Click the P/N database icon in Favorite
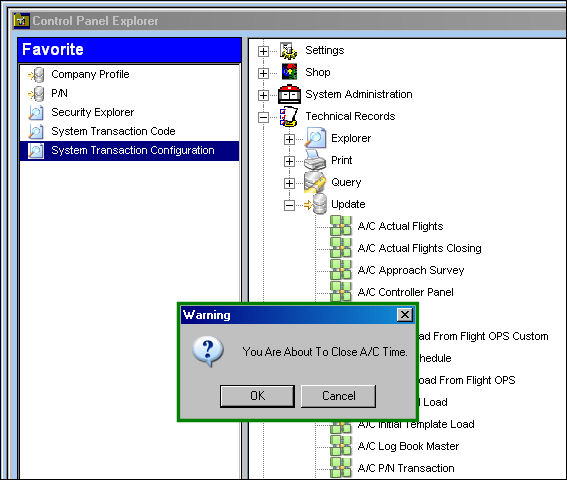567x480 pixels. [36, 94]
